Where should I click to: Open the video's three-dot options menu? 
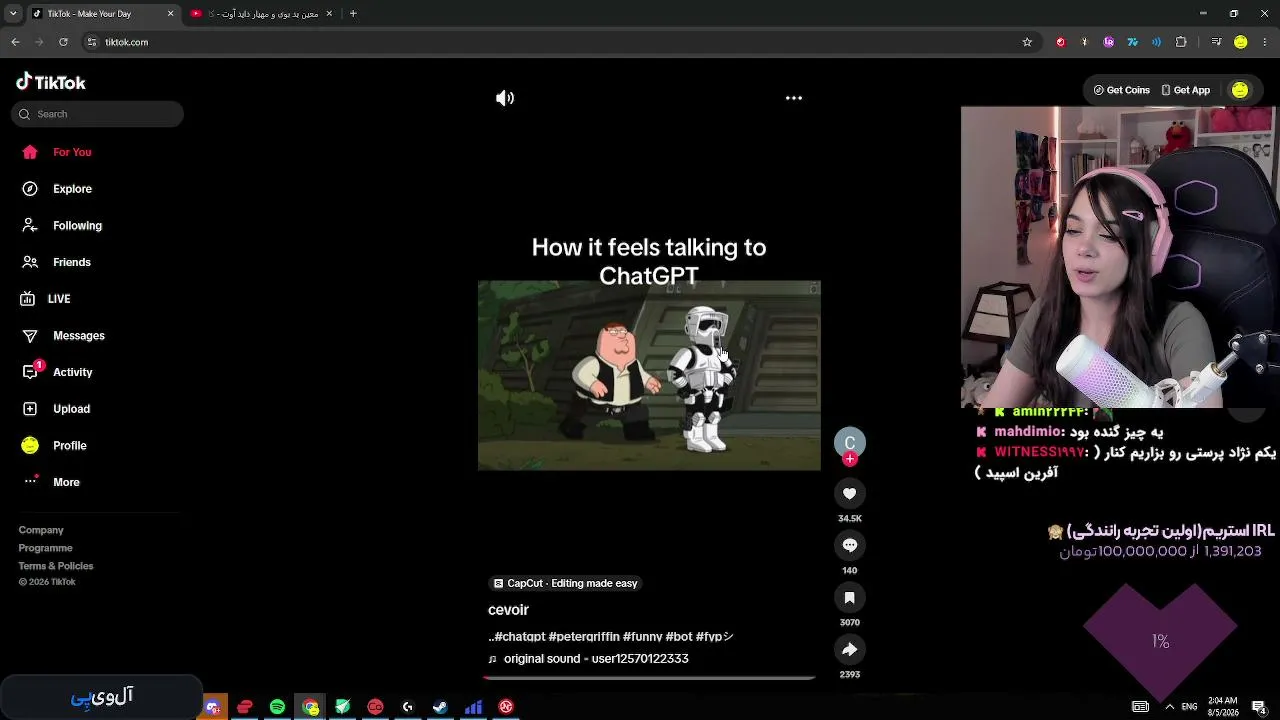pos(794,98)
